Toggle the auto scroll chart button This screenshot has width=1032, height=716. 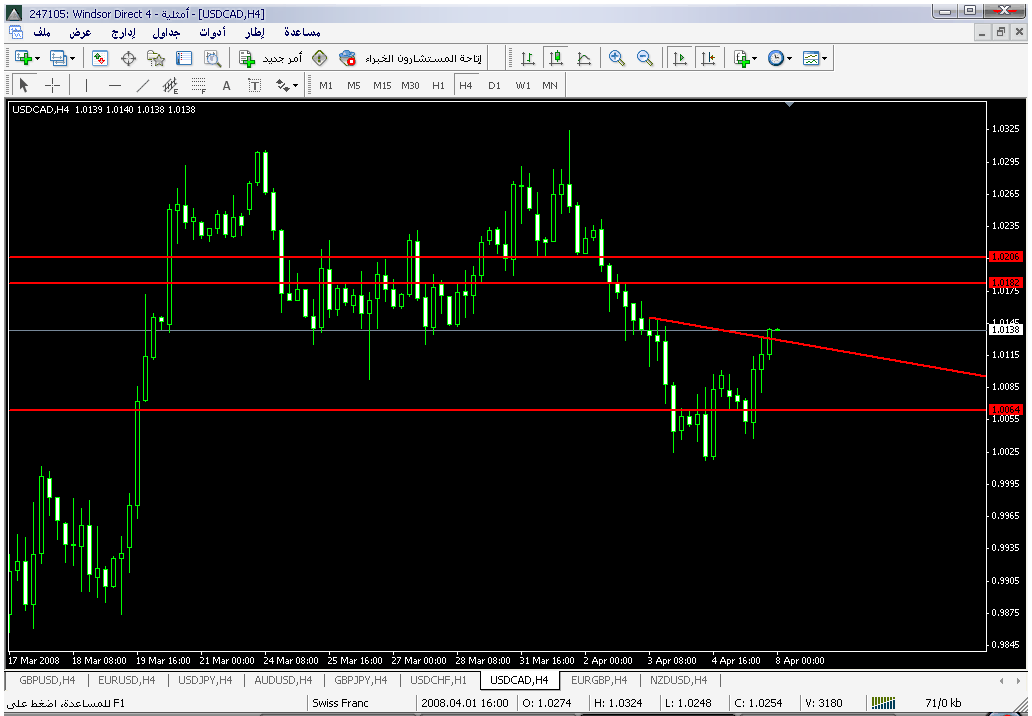click(680, 58)
